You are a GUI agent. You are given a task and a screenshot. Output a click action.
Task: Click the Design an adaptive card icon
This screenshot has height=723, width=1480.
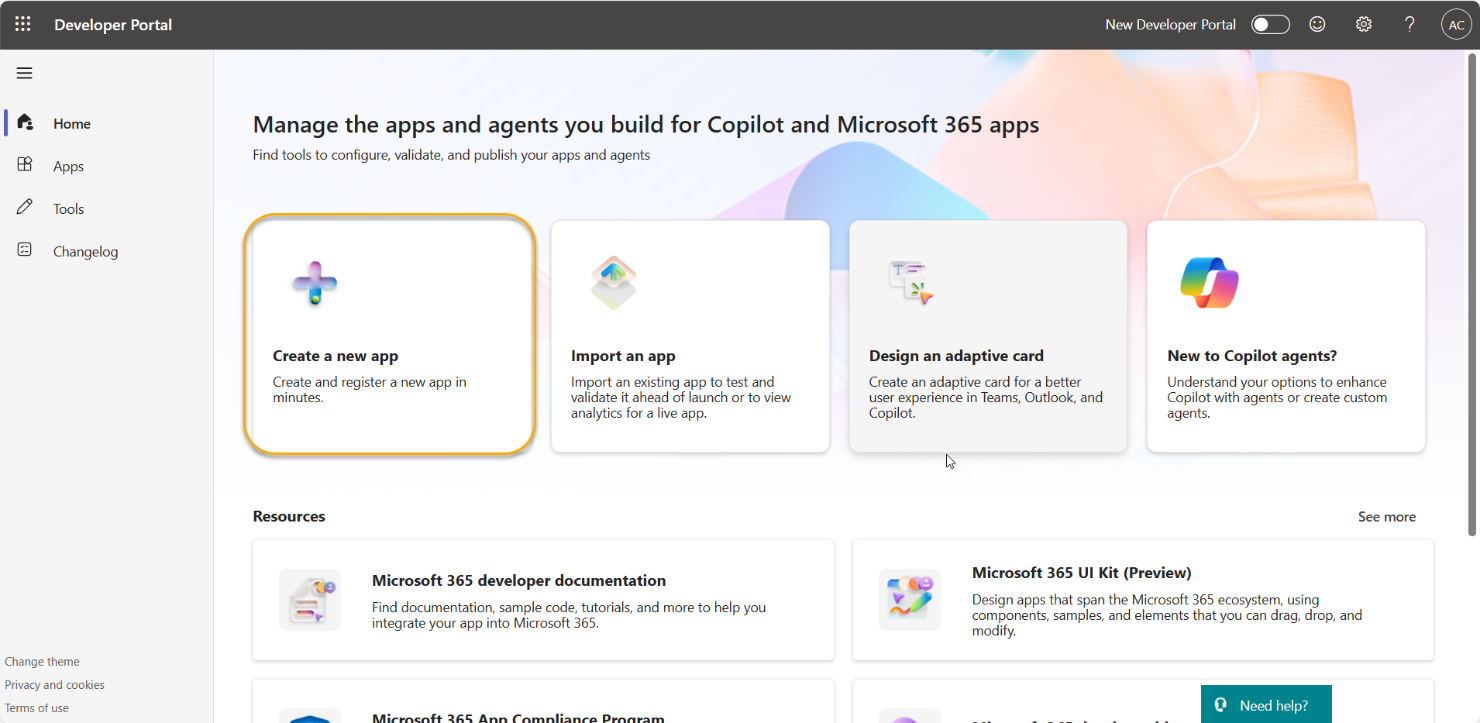(911, 282)
